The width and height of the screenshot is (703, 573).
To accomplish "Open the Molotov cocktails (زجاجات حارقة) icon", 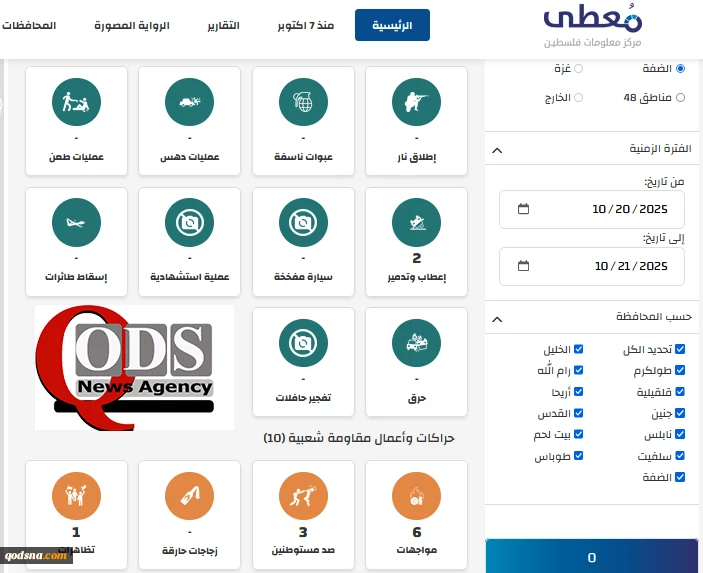I will (x=190, y=494).
